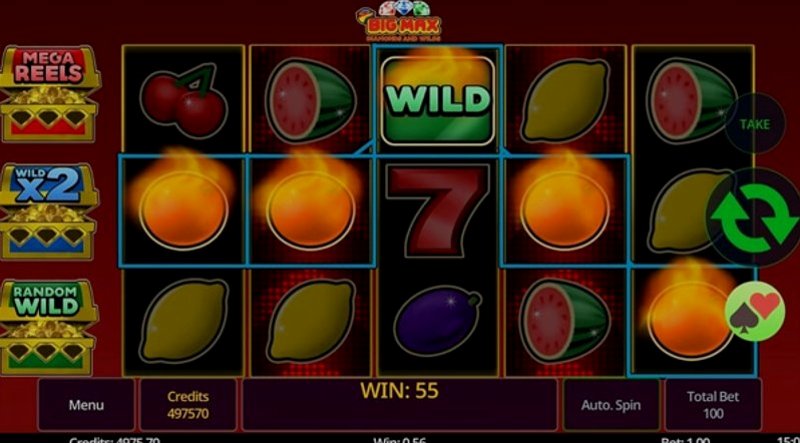Click the purple plum symbol
800x443 pixels.
coord(438,321)
